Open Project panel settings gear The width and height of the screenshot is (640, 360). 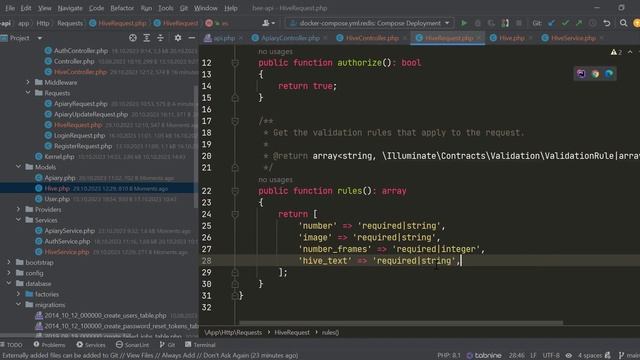pos(178,38)
